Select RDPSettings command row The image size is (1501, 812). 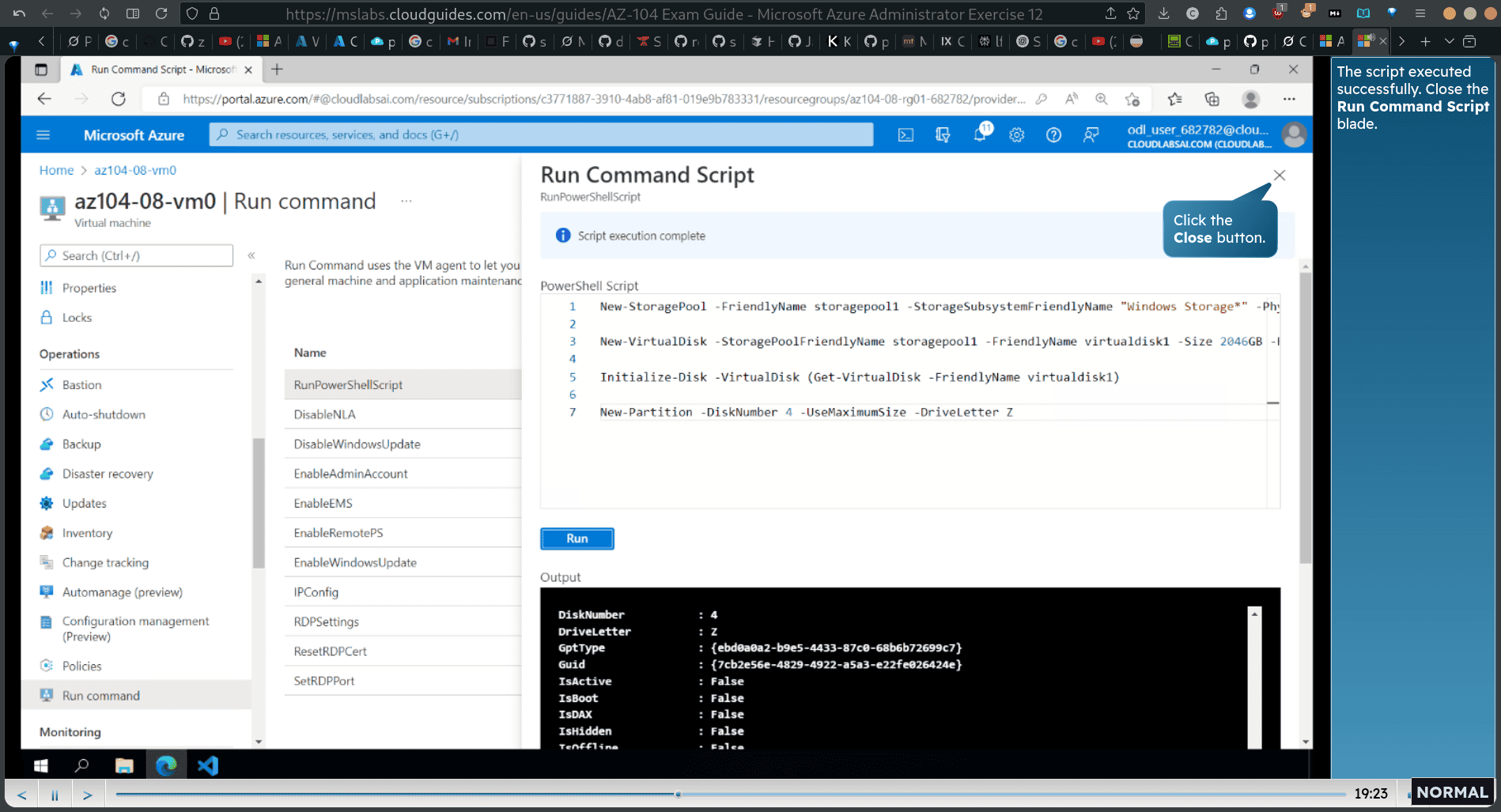tap(403, 622)
